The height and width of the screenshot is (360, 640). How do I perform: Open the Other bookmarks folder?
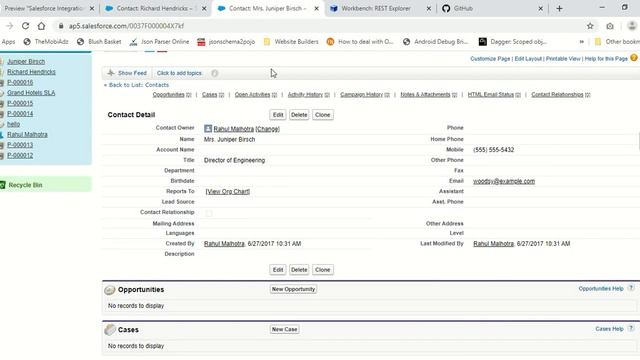coord(617,42)
